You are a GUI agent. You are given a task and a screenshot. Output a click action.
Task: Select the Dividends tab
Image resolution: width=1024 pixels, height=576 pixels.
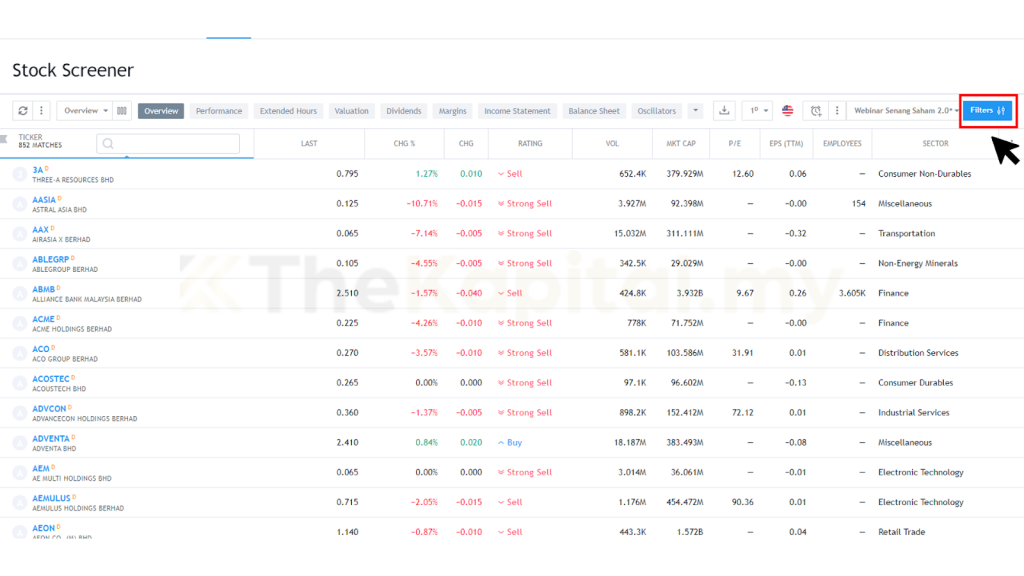coord(404,111)
